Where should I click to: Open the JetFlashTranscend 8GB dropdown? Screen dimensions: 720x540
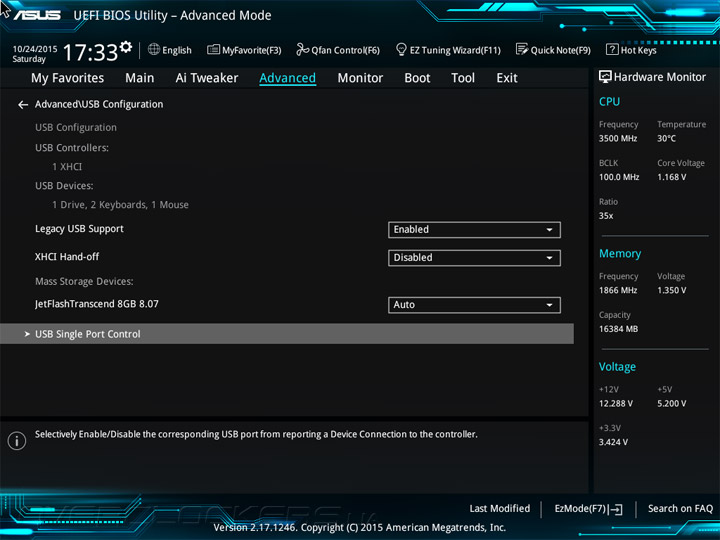(474, 305)
